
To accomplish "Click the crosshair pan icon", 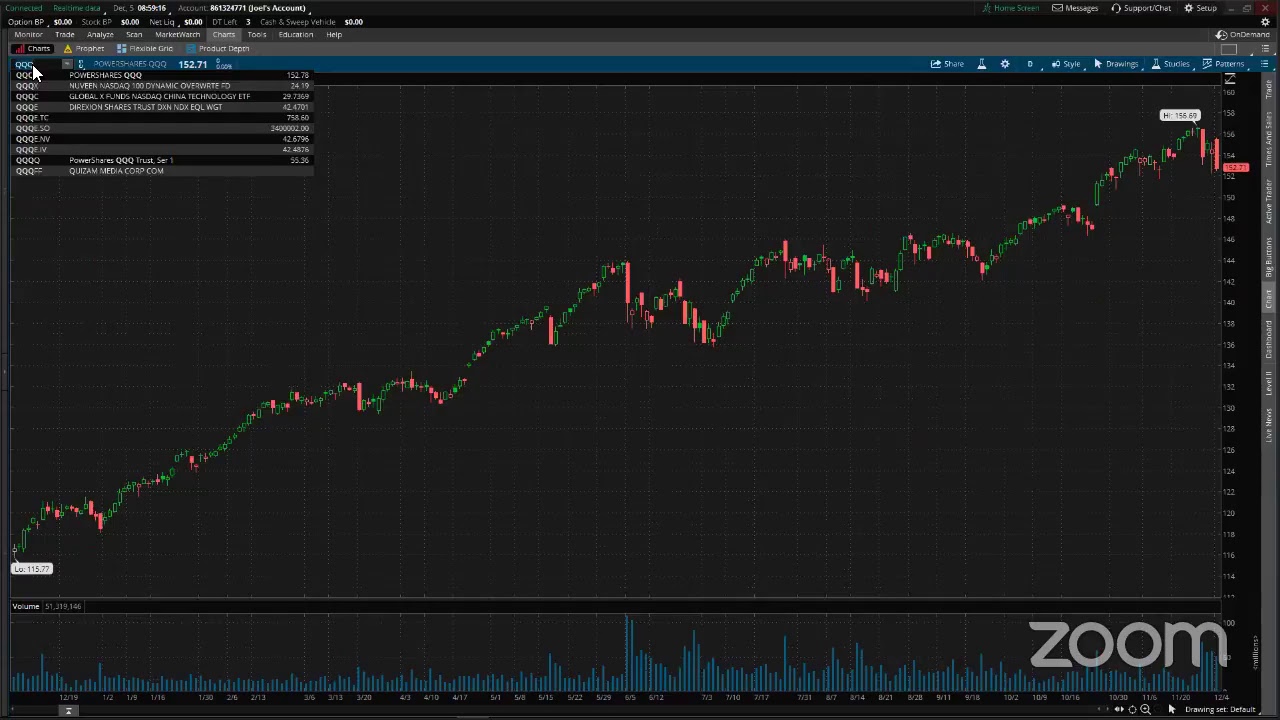I will (1132, 710).
